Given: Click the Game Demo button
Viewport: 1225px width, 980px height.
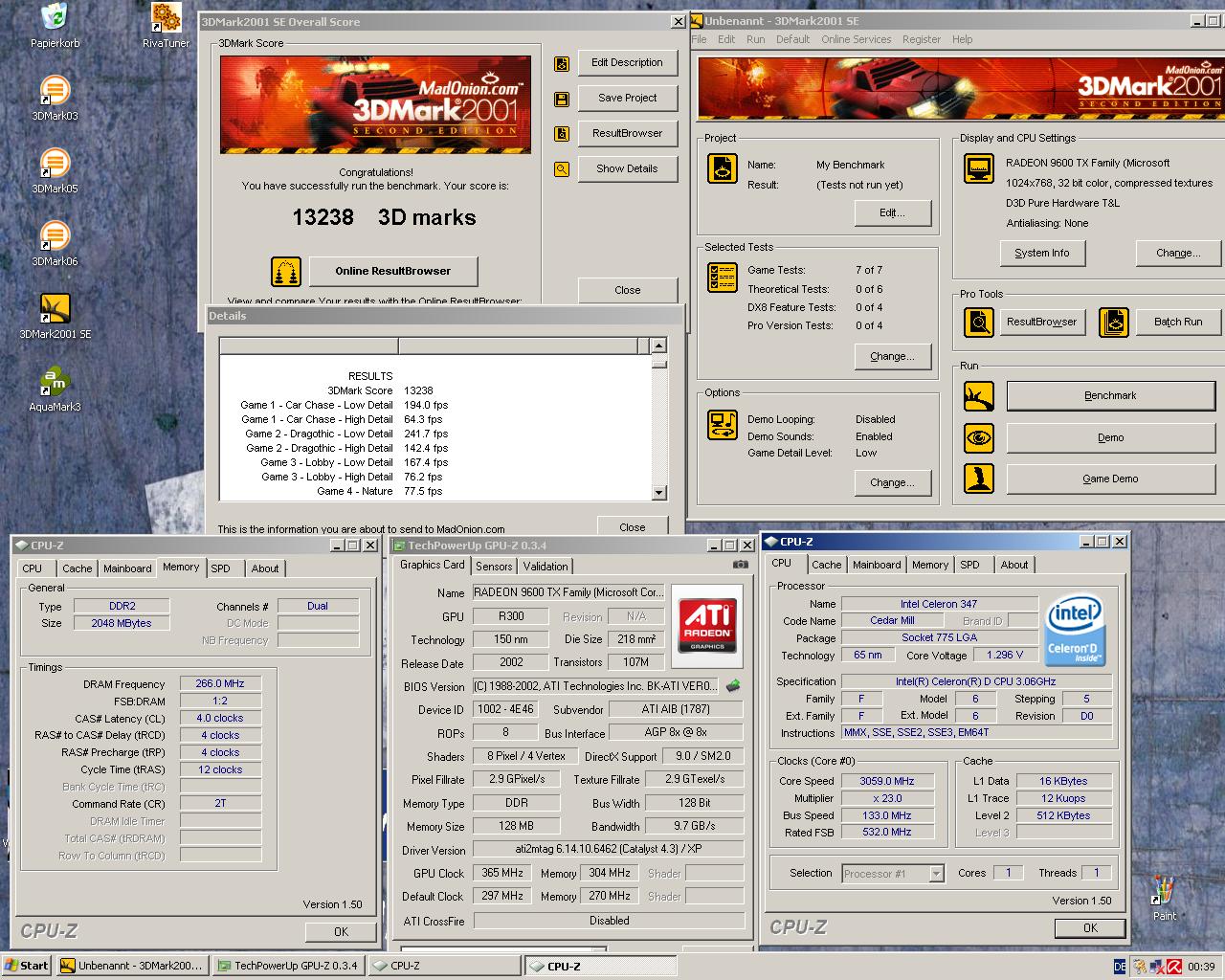Looking at the screenshot, I should click(x=1110, y=479).
